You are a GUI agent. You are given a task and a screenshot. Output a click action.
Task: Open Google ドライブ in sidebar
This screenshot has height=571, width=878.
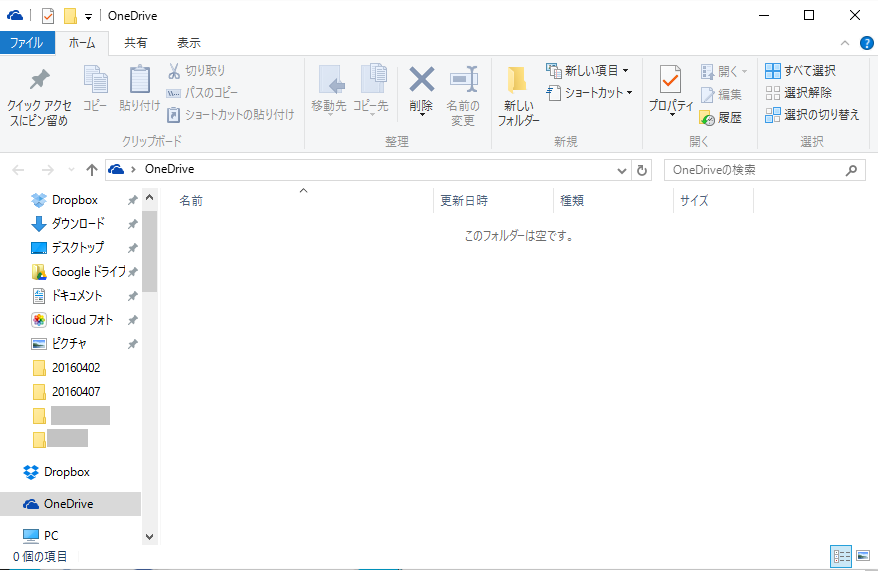coord(88,272)
